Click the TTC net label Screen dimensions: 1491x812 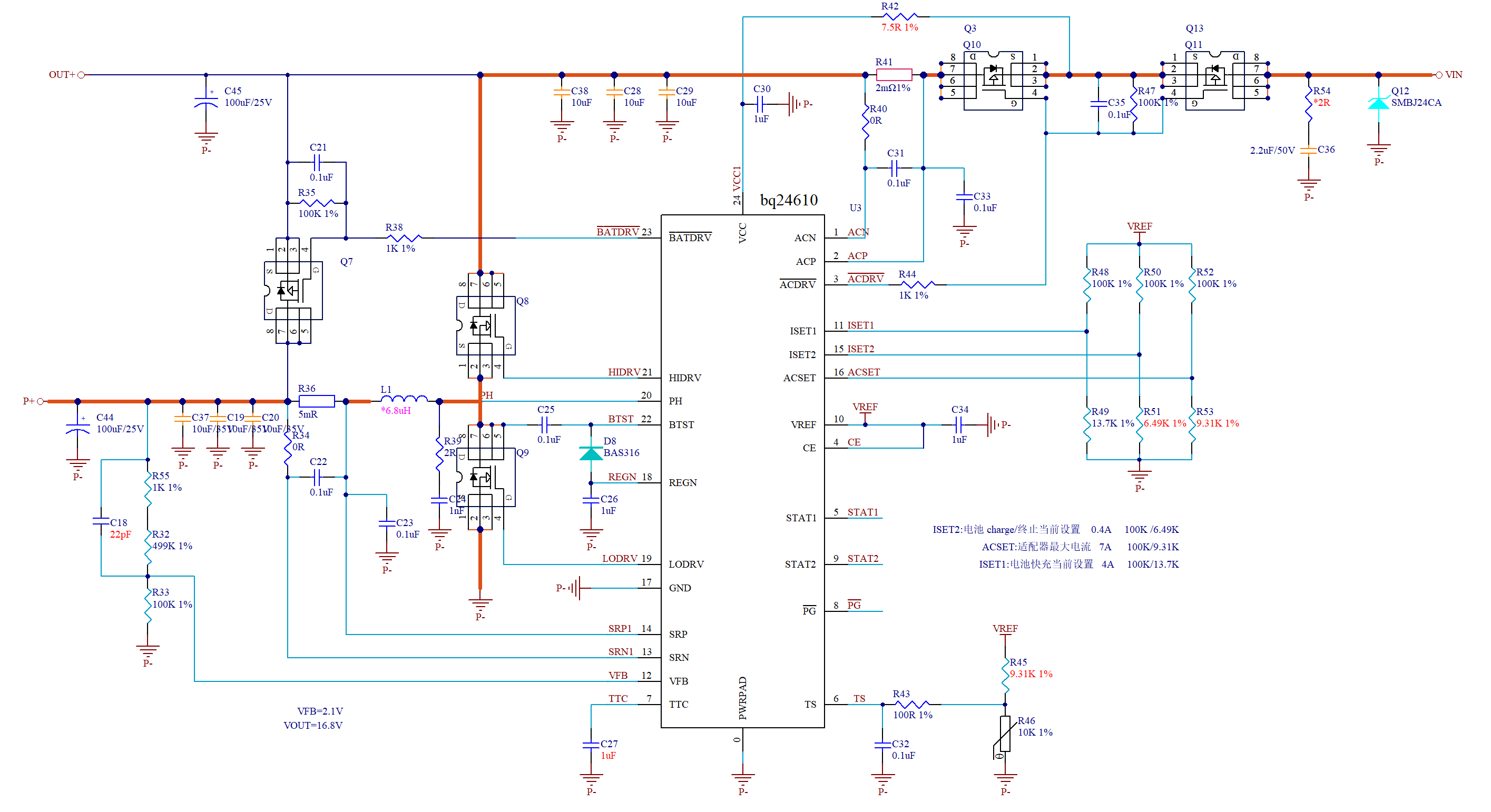click(617, 699)
